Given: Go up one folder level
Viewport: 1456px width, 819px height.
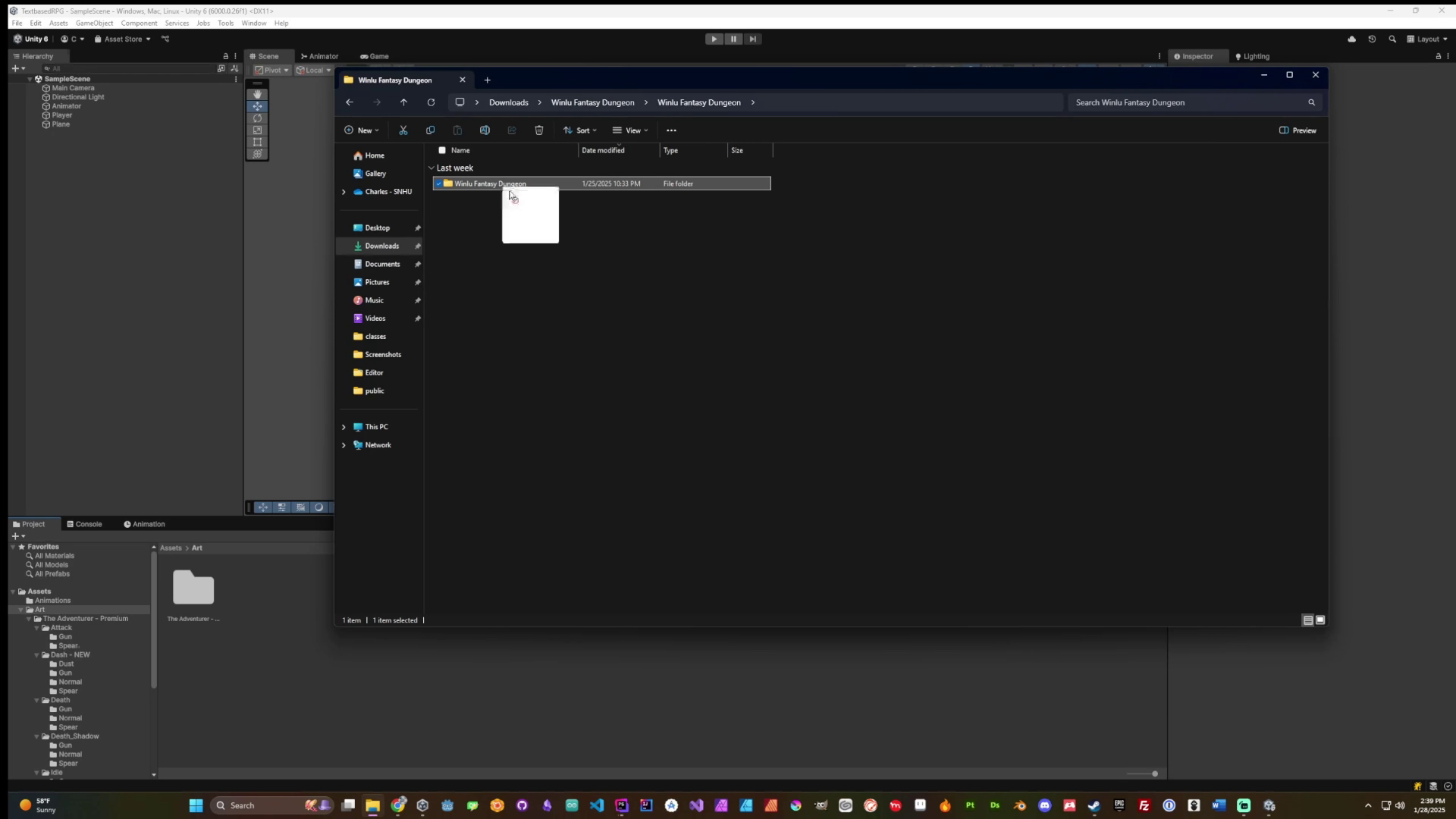Looking at the screenshot, I should [403, 102].
